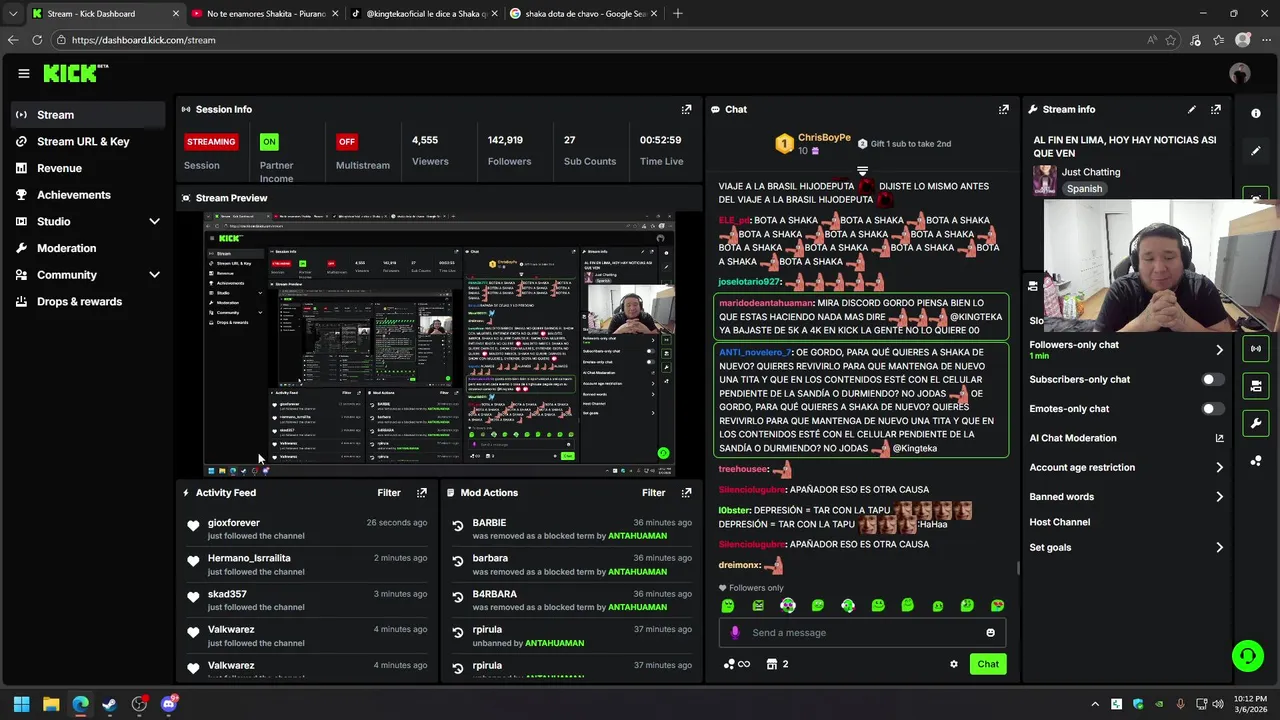Open Set goals settings
This screenshot has height=720, width=1280.
(1126, 548)
